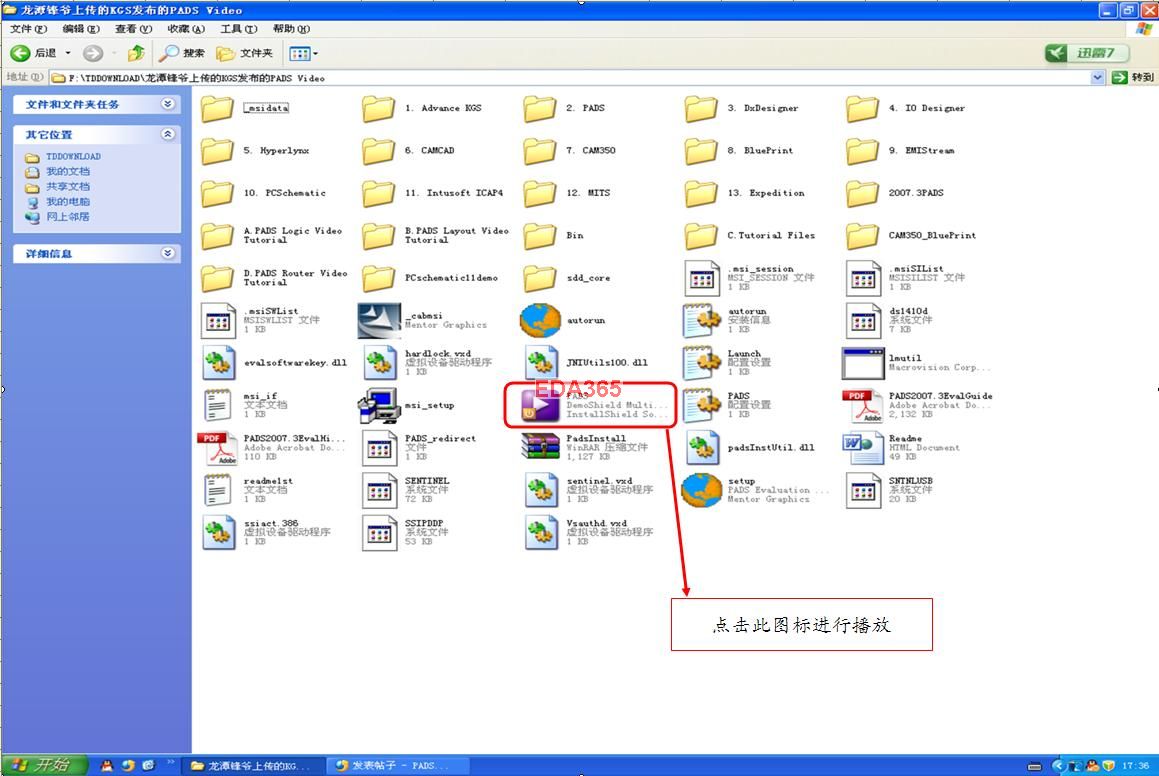
Task: Open 网上邻居 link in sidebar
Action: pyautogui.click(x=58, y=217)
